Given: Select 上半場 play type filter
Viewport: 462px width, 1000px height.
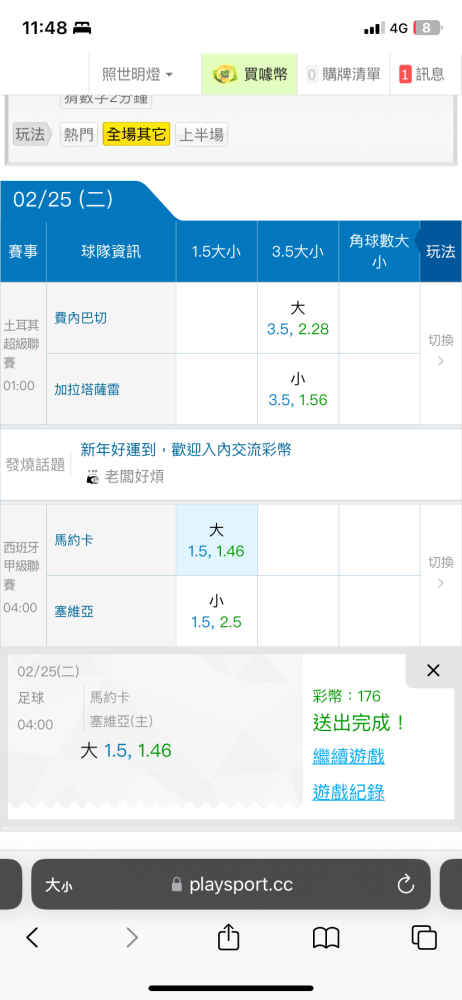Looking at the screenshot, I should click(201, 135).
